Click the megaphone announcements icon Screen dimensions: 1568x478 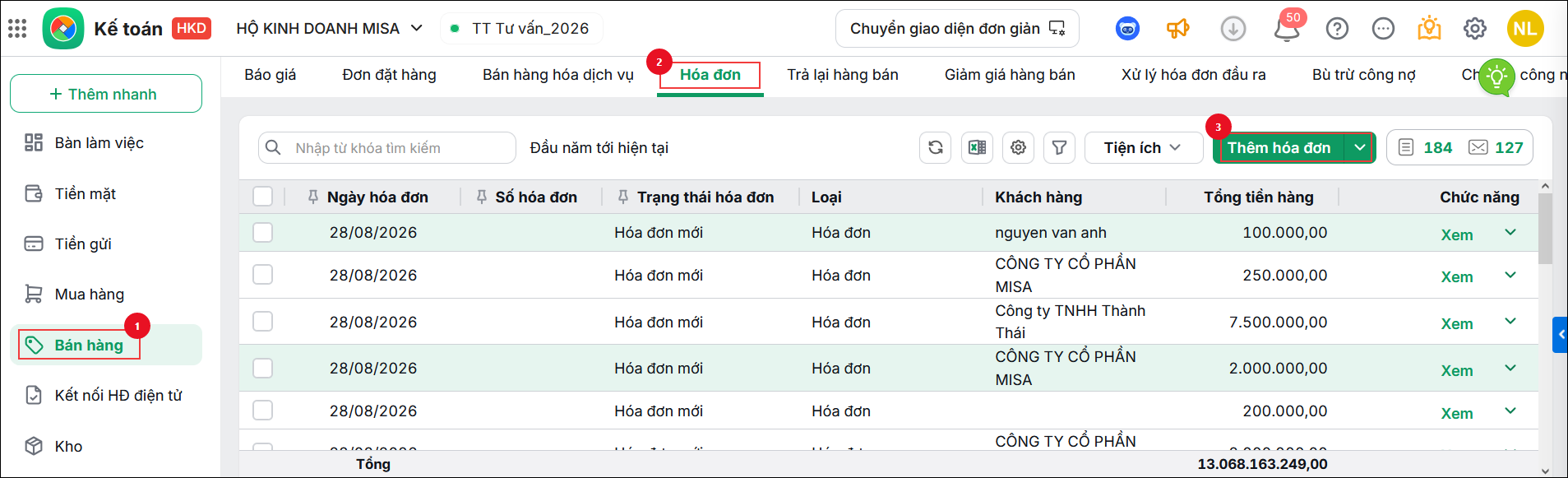(x=1178, y=29)
